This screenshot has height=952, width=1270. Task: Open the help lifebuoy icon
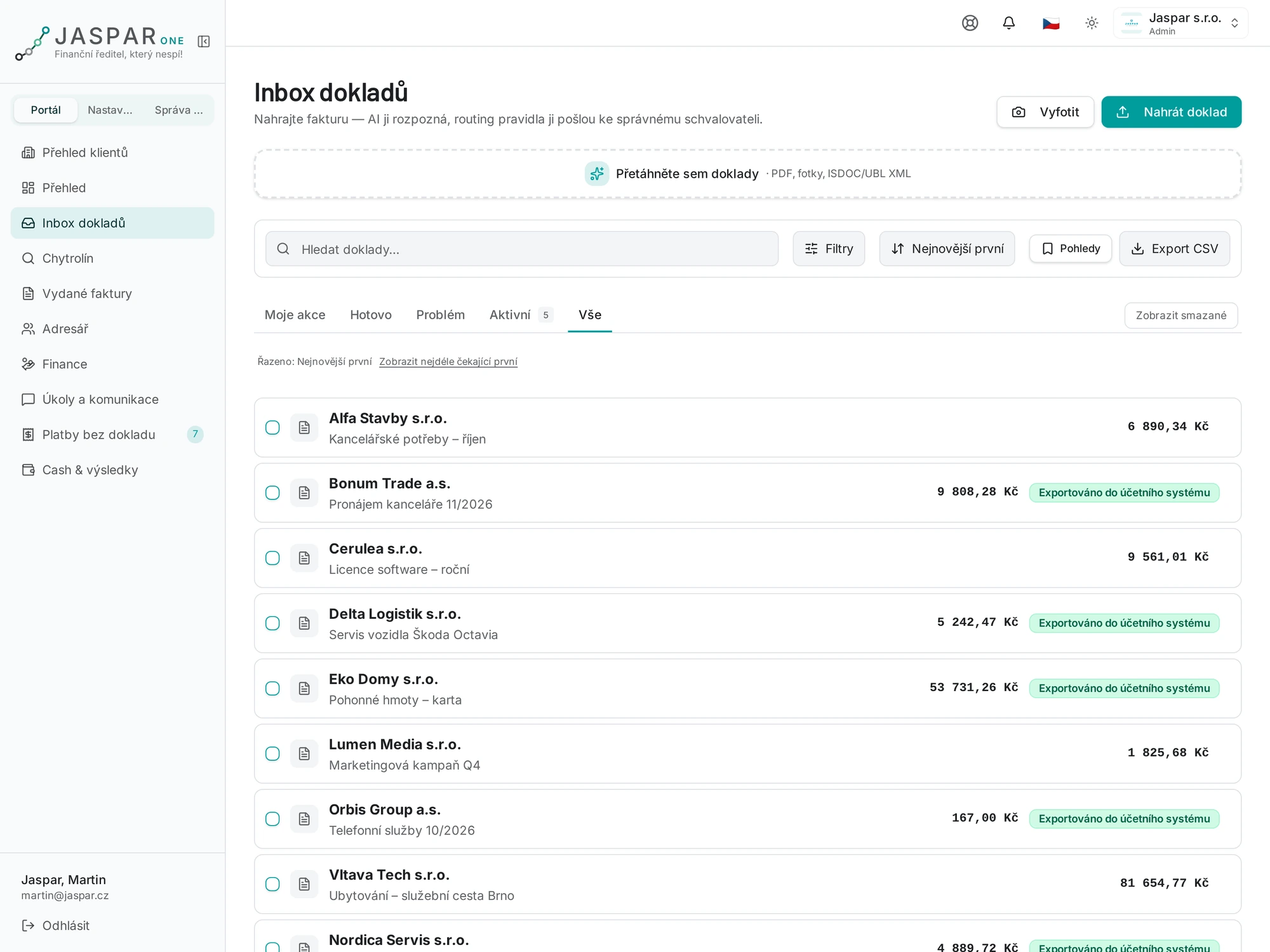click(x=970, y=23)
